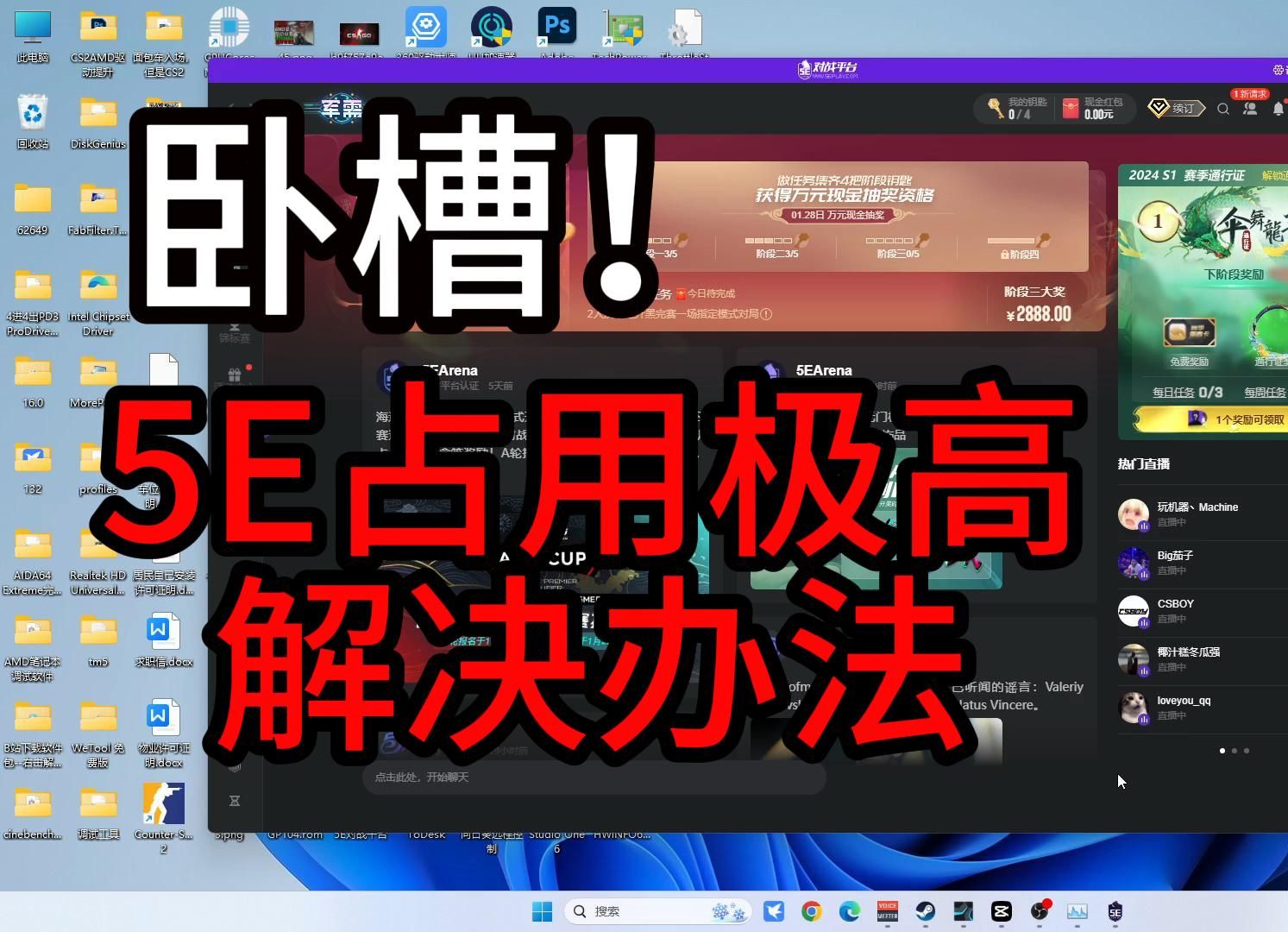Open Counter-Strike 2 desktop shortcut
Image resolution: width=1288 pixels, height=932 pixels.
click(x=163, y=818)
